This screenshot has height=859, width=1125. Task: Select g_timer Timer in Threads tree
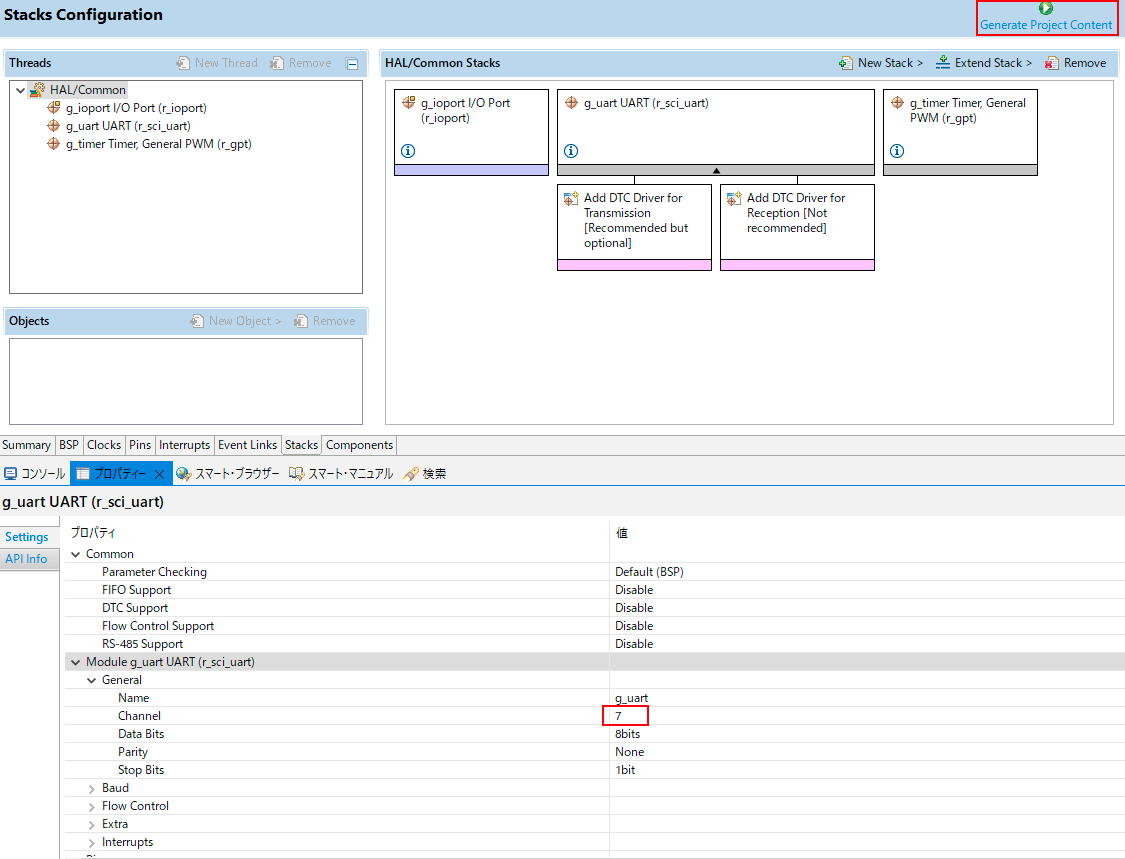[x=158, y=144]
